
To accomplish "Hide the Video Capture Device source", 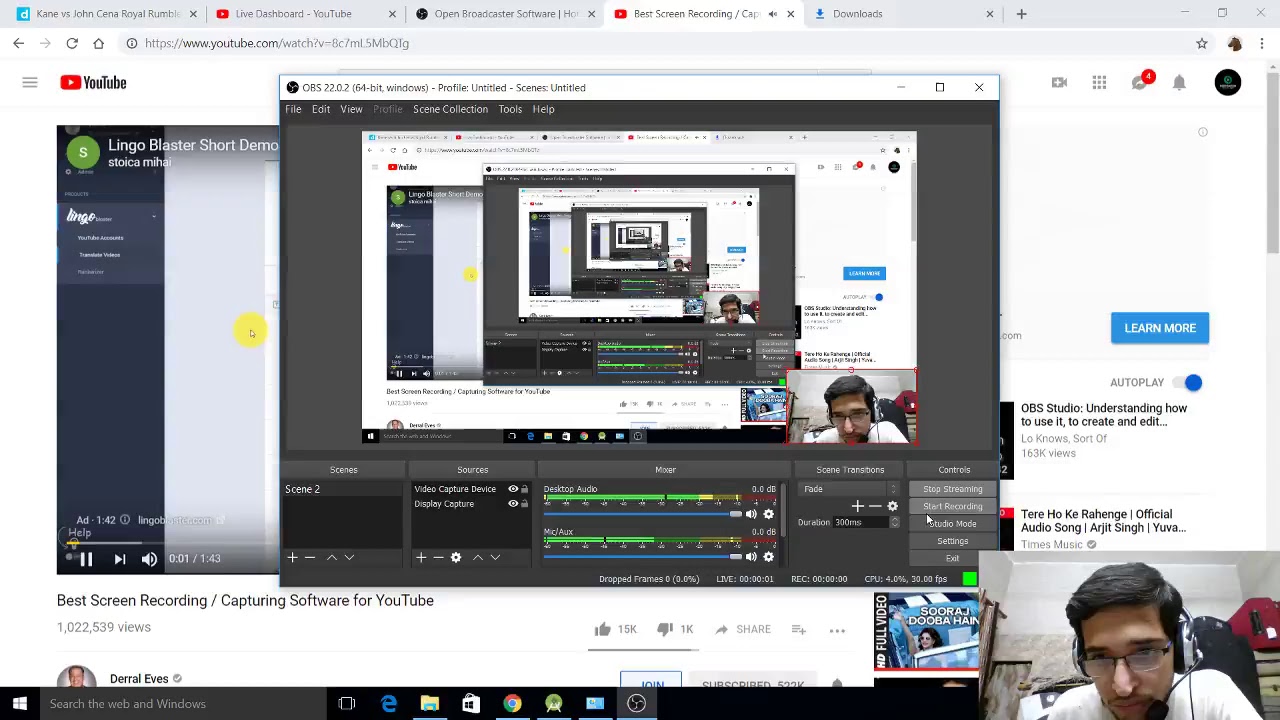I will tap(513, 489).
